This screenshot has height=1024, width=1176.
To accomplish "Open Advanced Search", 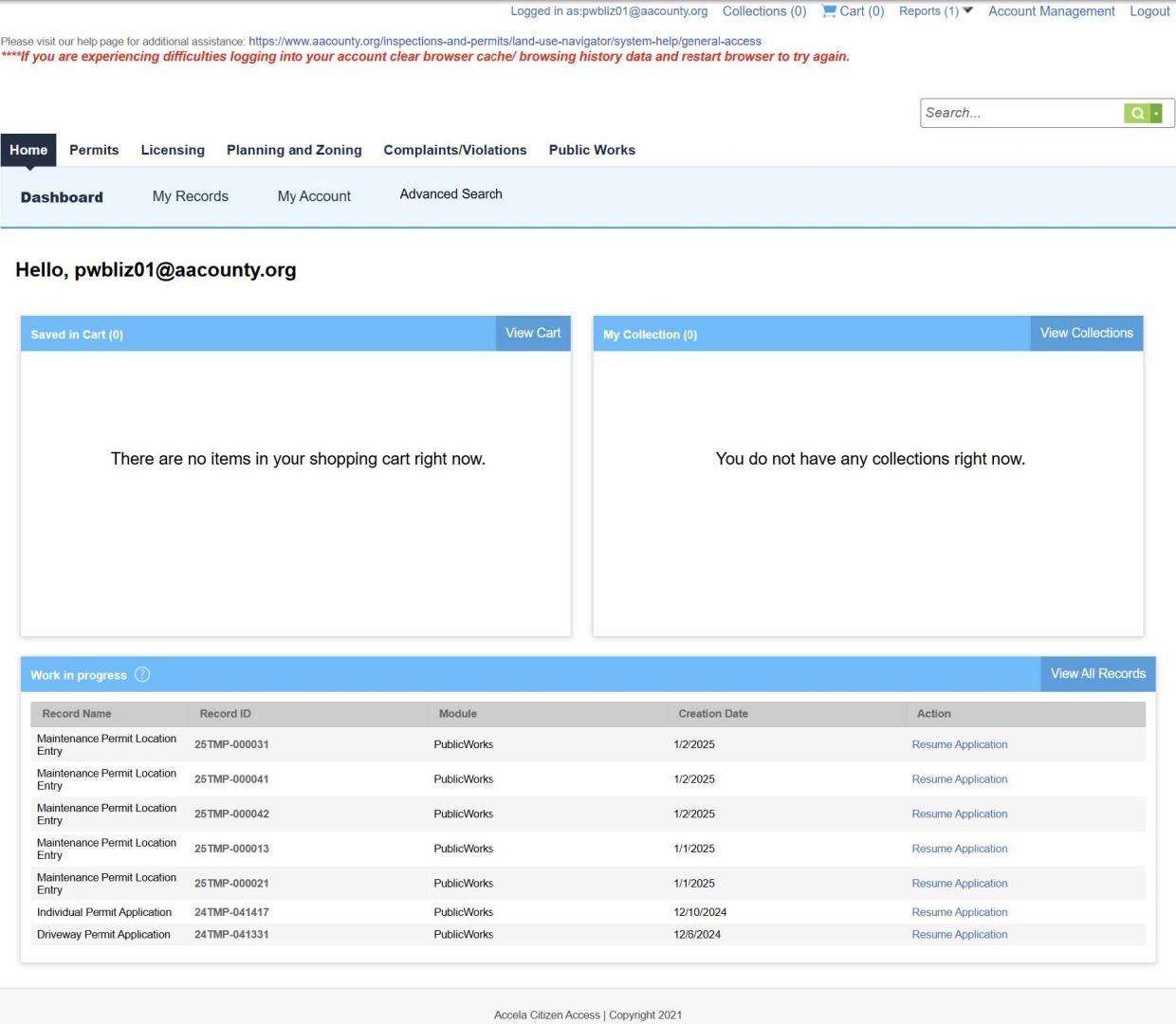I will click(x=451, y=193).
